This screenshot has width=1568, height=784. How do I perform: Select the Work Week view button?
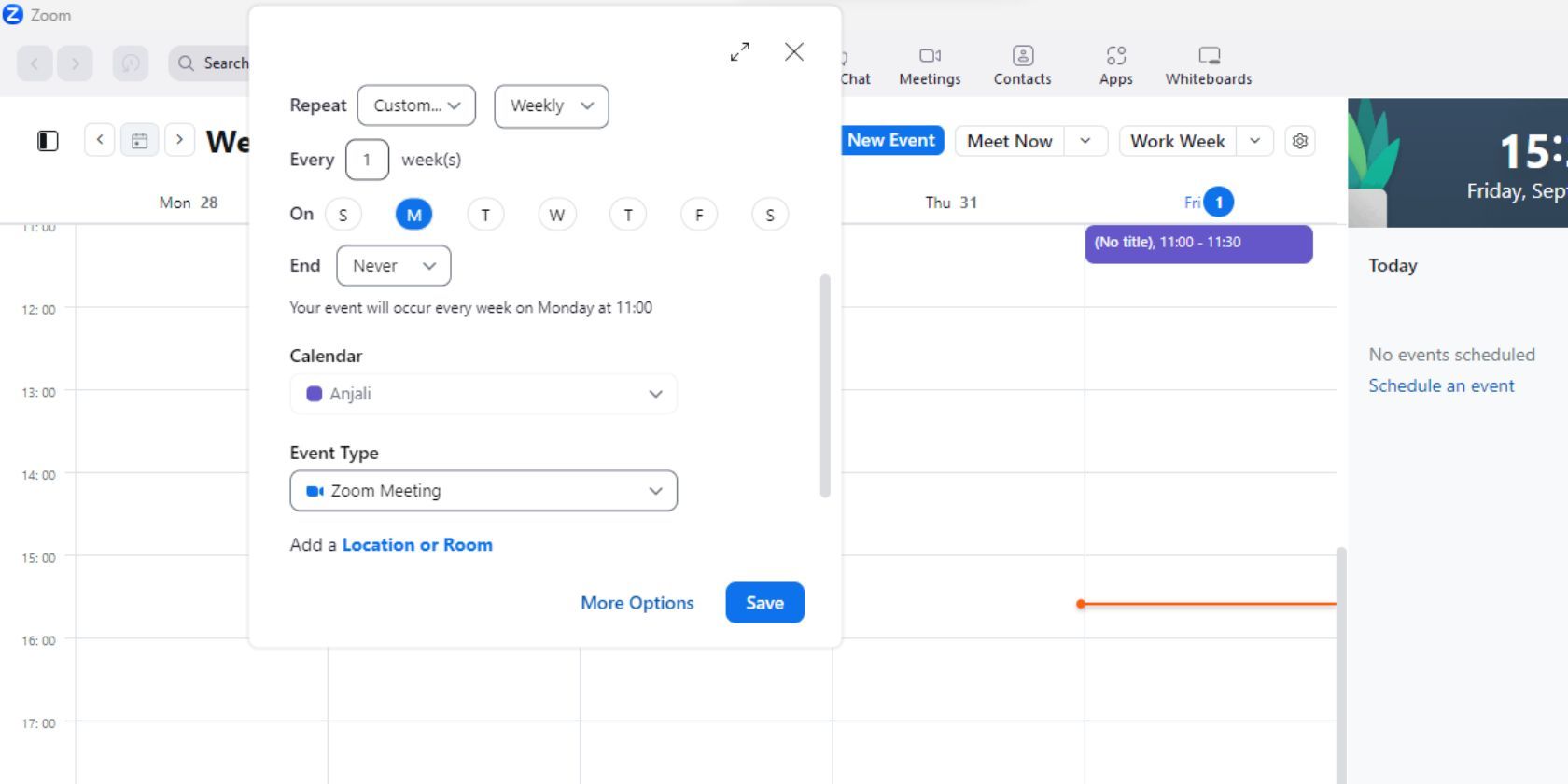point(1178,141)
